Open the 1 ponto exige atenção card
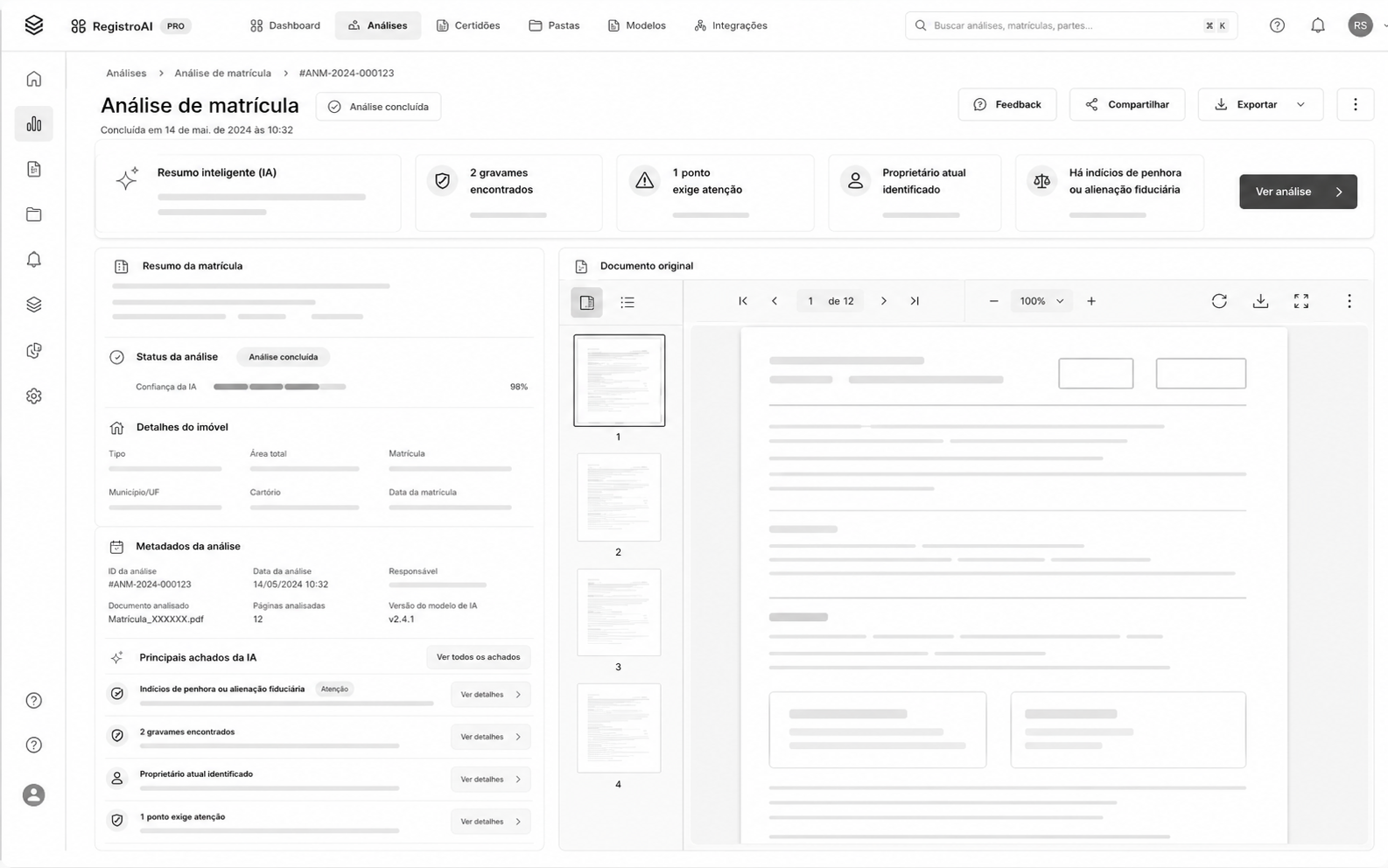 [x=715, y=193]
